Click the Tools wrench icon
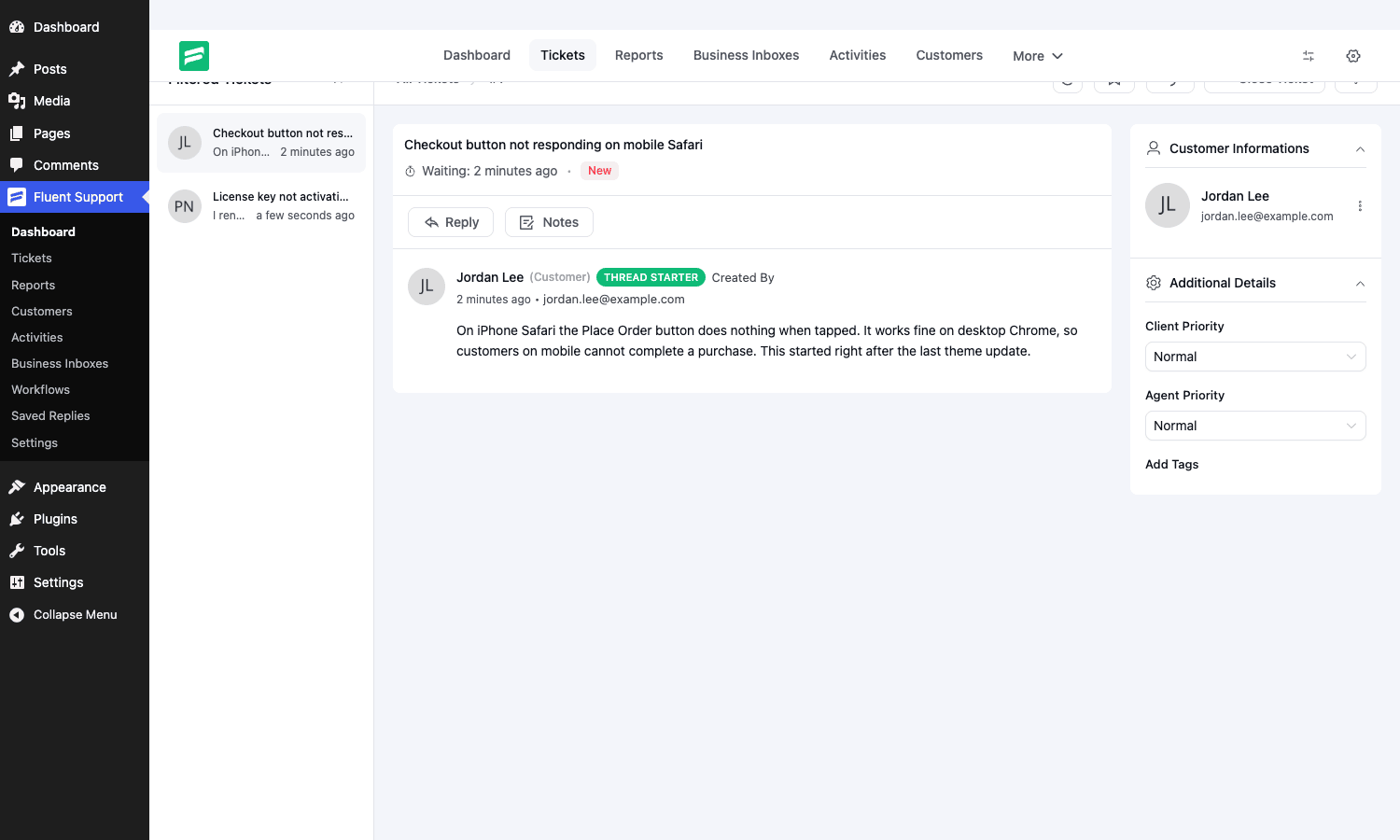 tap(17, 551)
